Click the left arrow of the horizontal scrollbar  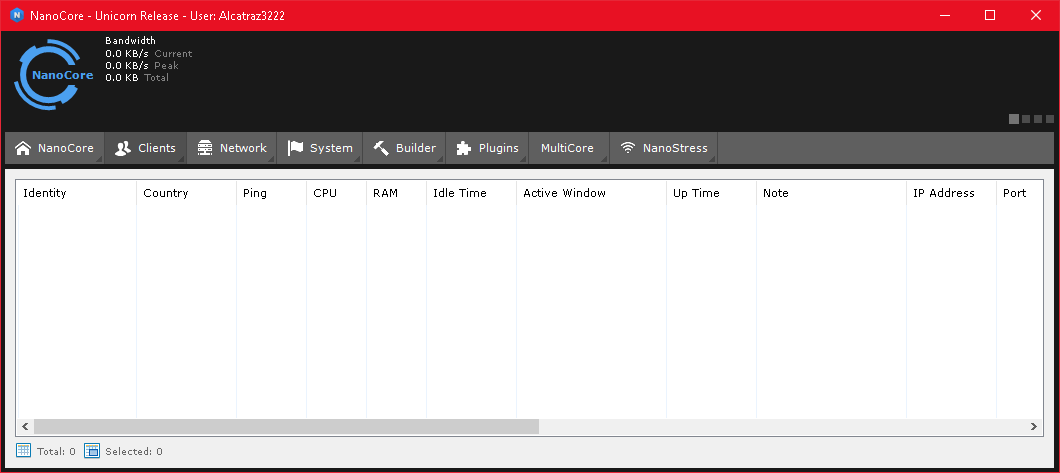tap(25, 427)
